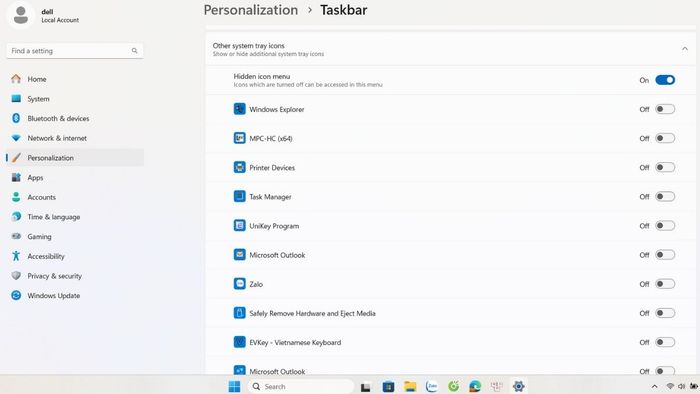The width and height of the screenshot is (700, 394).
Task: Click the Zalo icon in the tray list
Action: [240, 284]
